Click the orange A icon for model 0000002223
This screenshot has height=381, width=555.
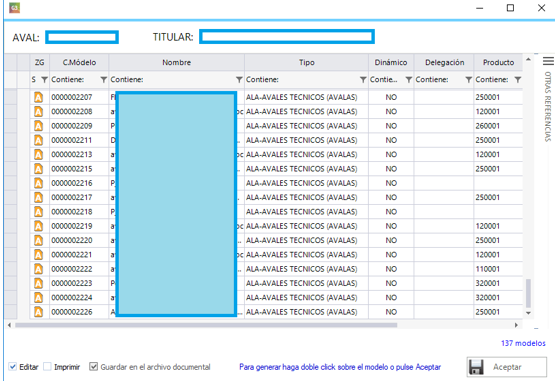(38, 283)
